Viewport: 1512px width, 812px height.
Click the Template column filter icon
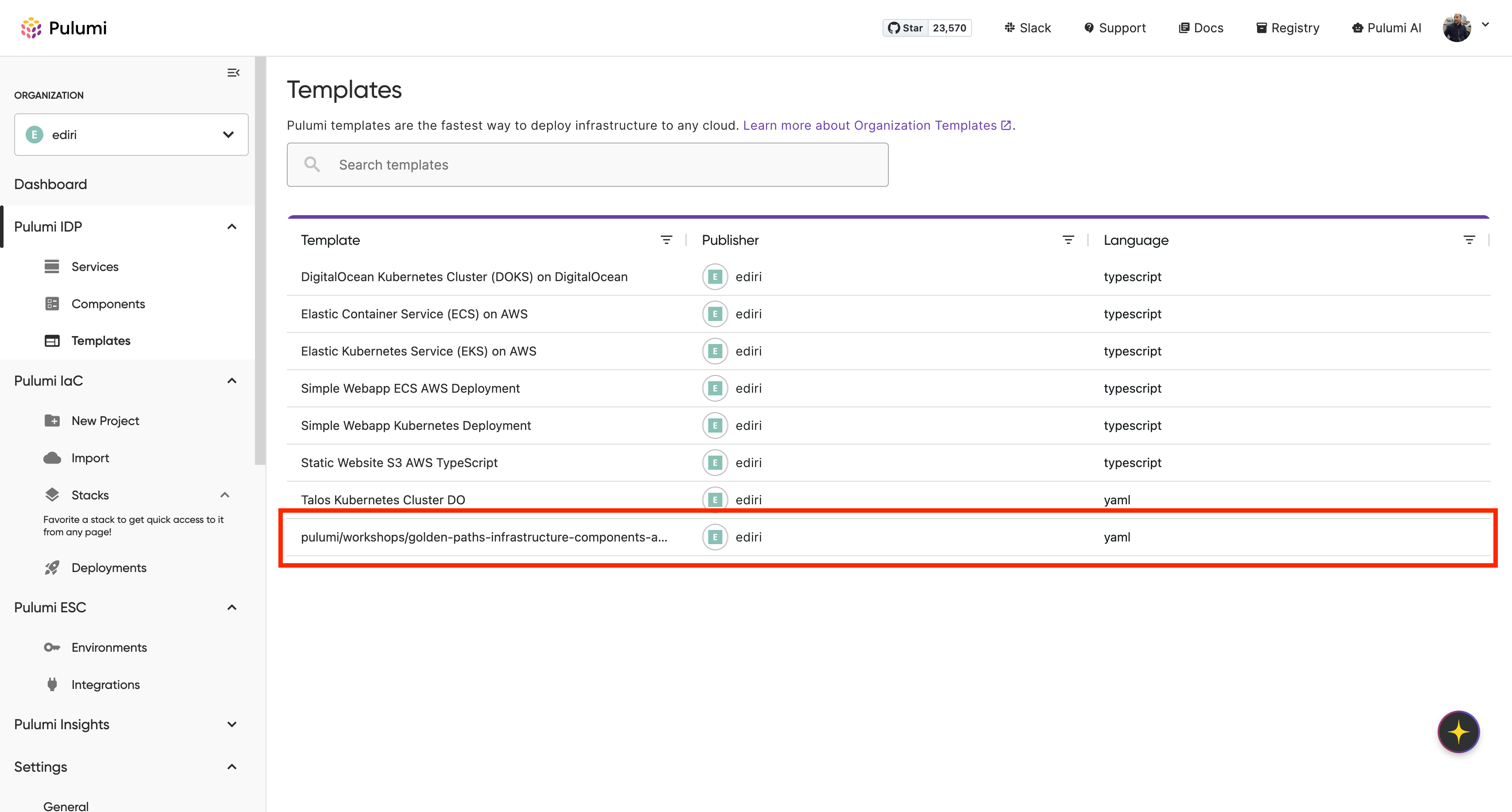(666, 240)
